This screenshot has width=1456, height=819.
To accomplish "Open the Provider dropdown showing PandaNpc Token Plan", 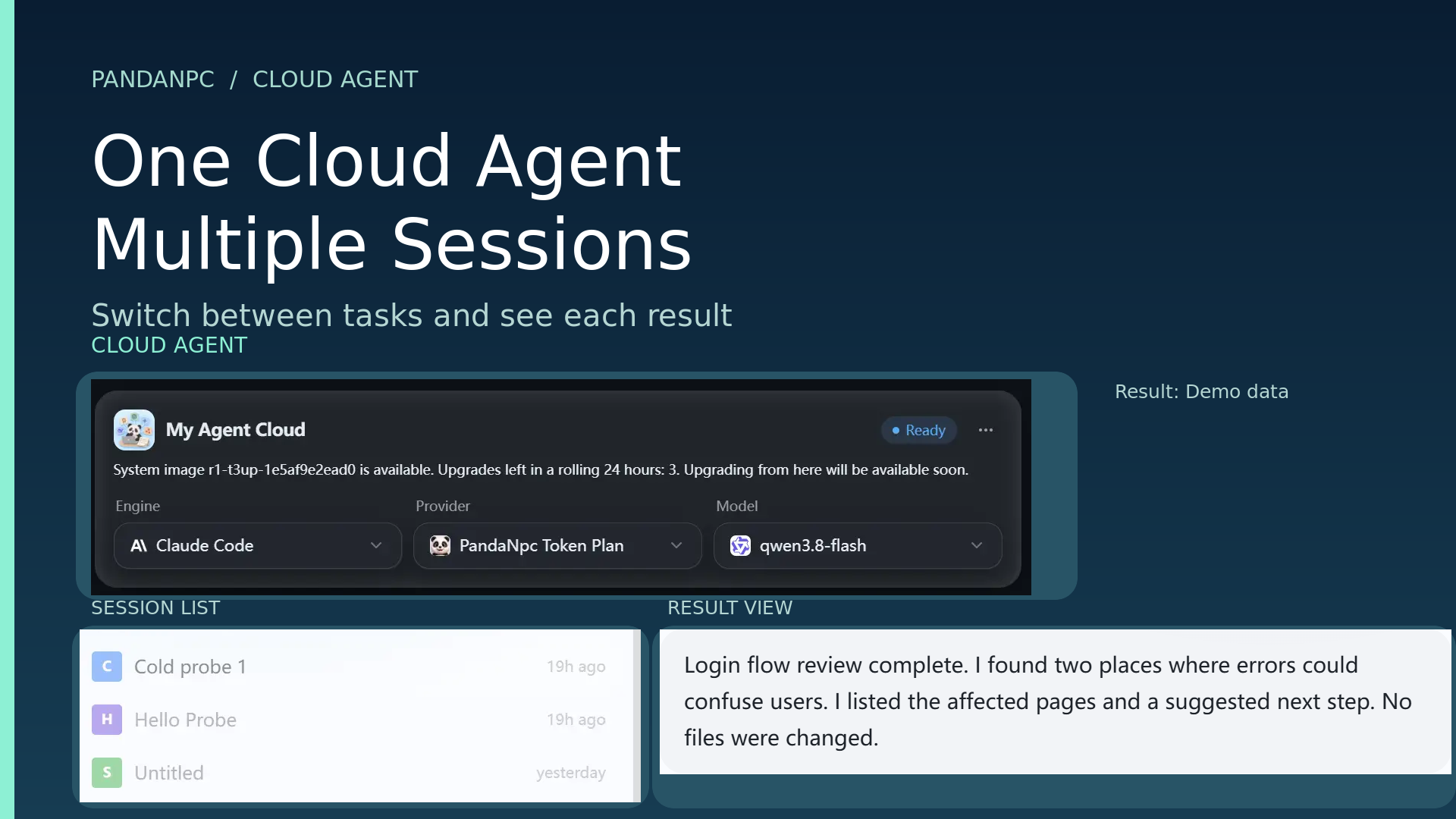I will 557,545.
